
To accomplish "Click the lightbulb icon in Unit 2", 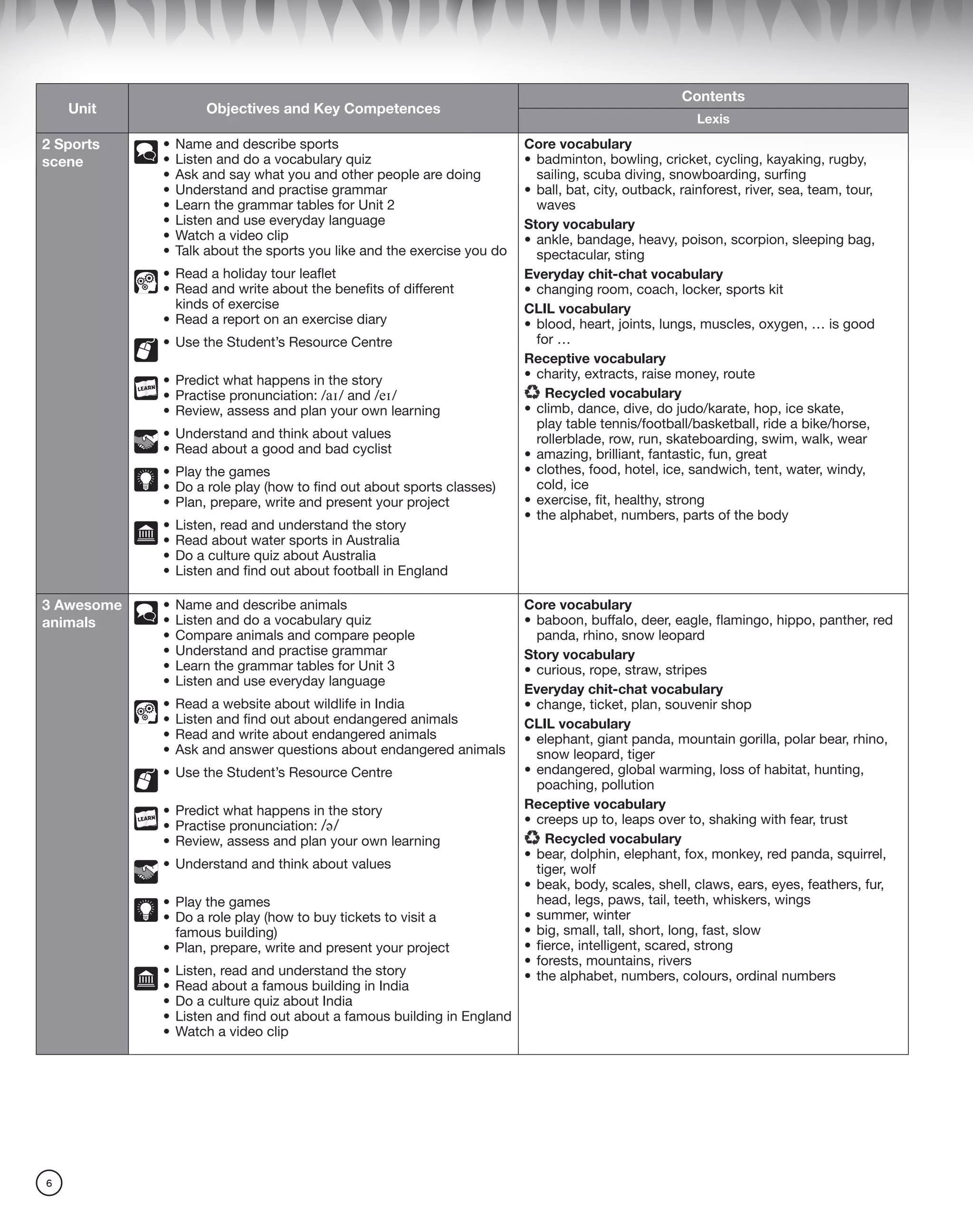I will (x=146, y=480).
